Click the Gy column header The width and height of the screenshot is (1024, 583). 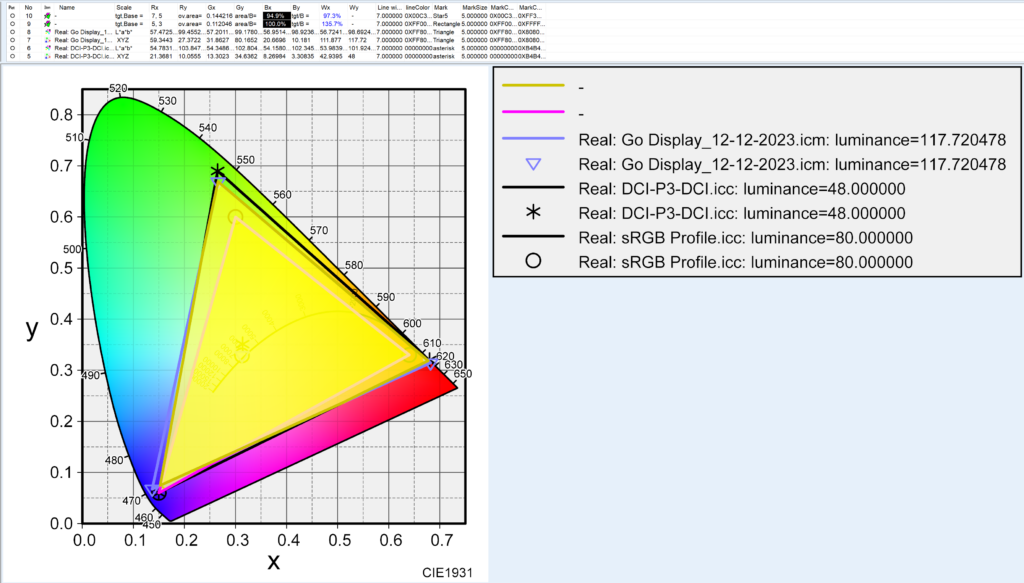point(240,7)
